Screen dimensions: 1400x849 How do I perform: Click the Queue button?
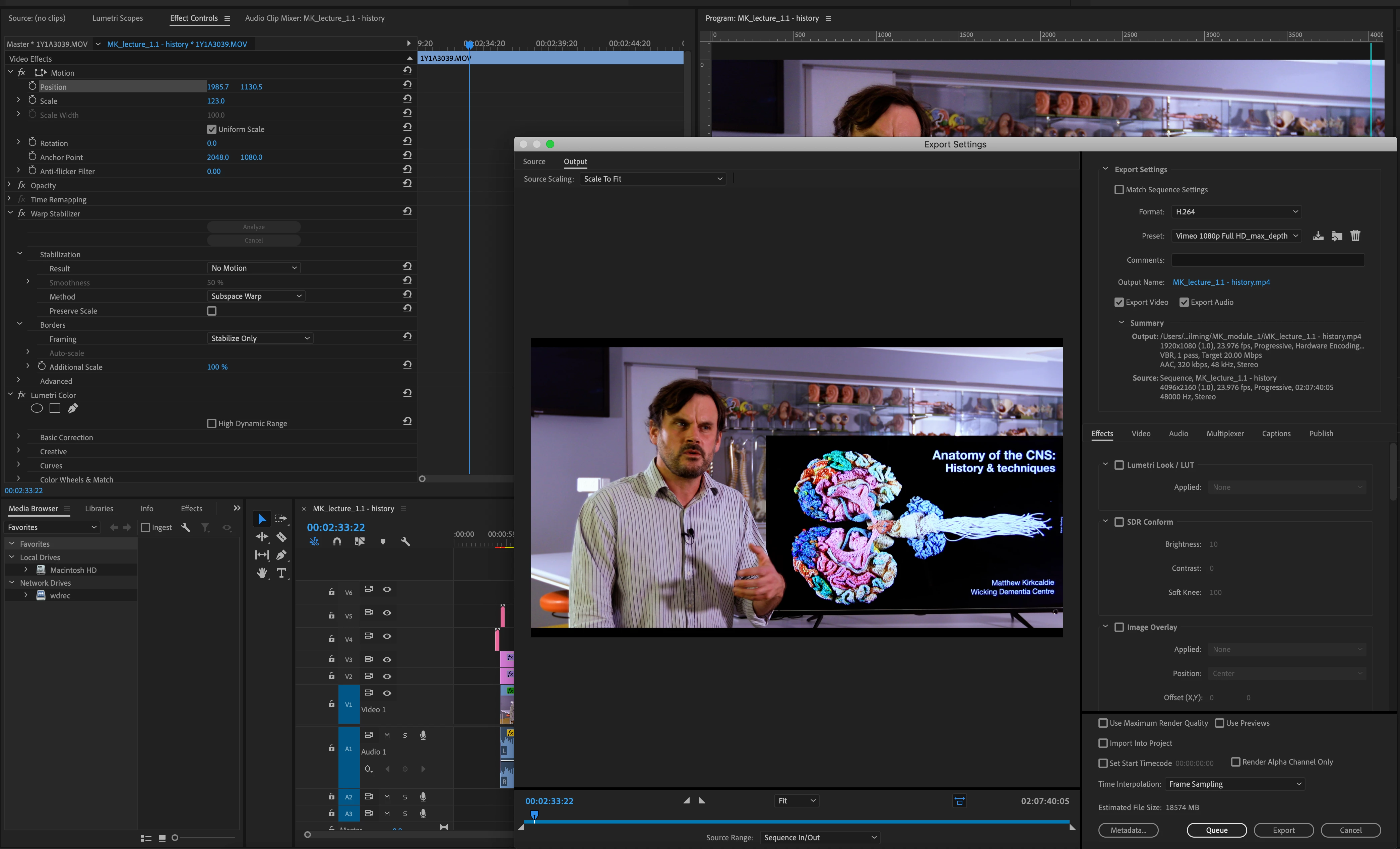click(1216, 830)
